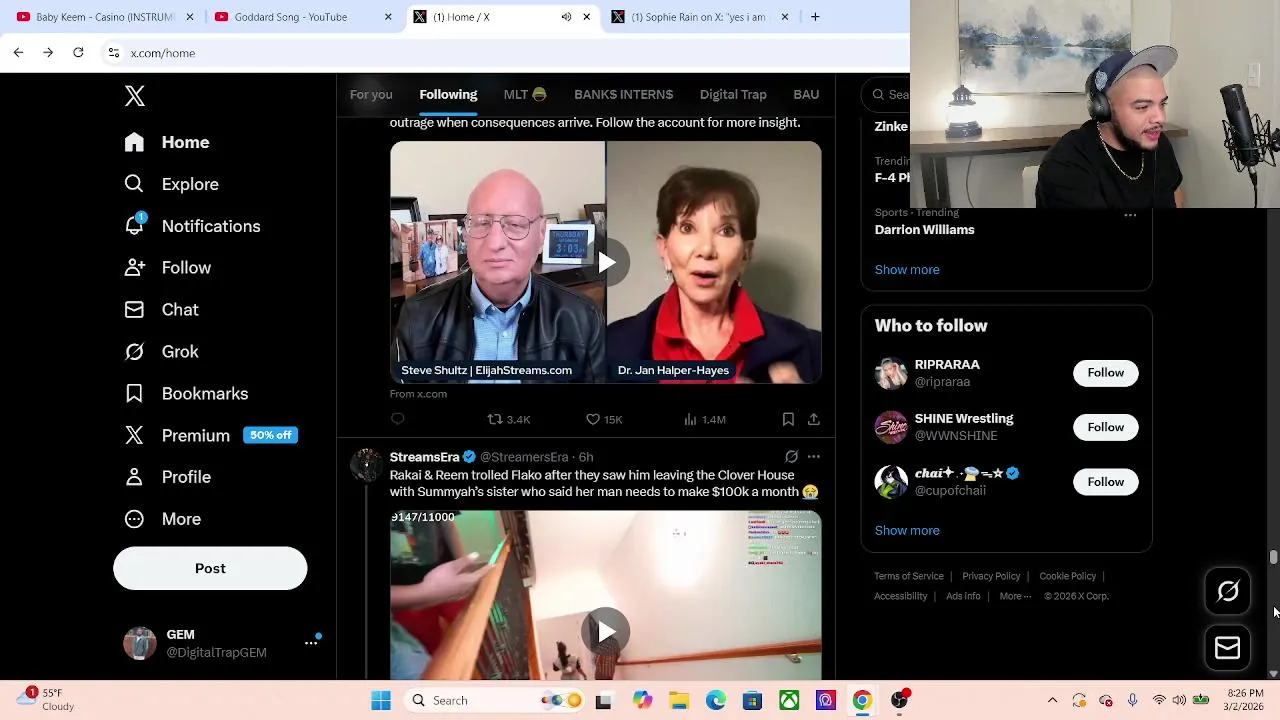Switch to Sophie Rain browser tab
The width and height of the screenshot is (1280, 720).
(x=700, y=17)
